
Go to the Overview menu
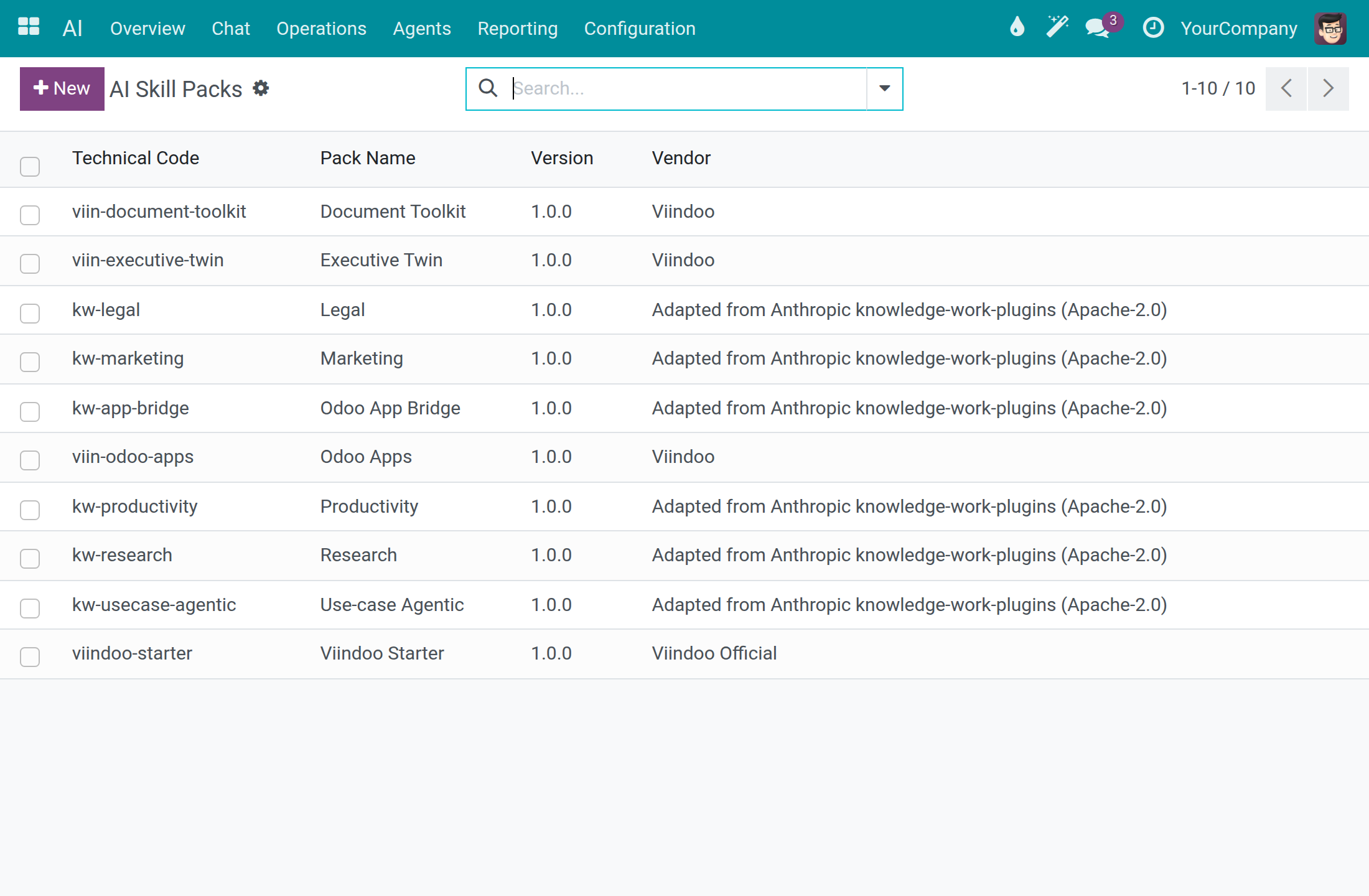147,29
